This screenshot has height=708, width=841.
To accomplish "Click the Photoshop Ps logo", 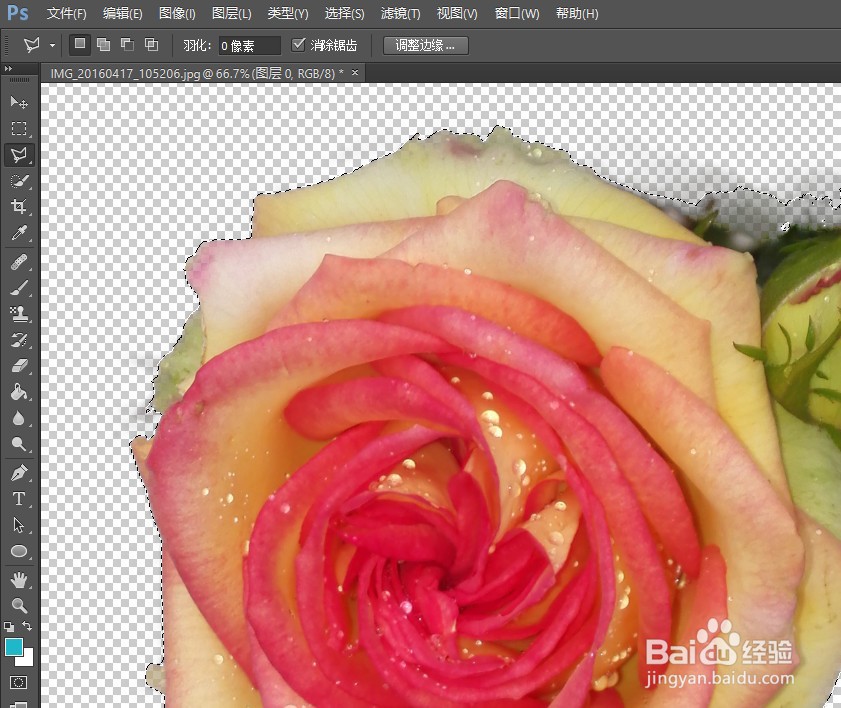I will pyautogui.click(x=17, y=12).
